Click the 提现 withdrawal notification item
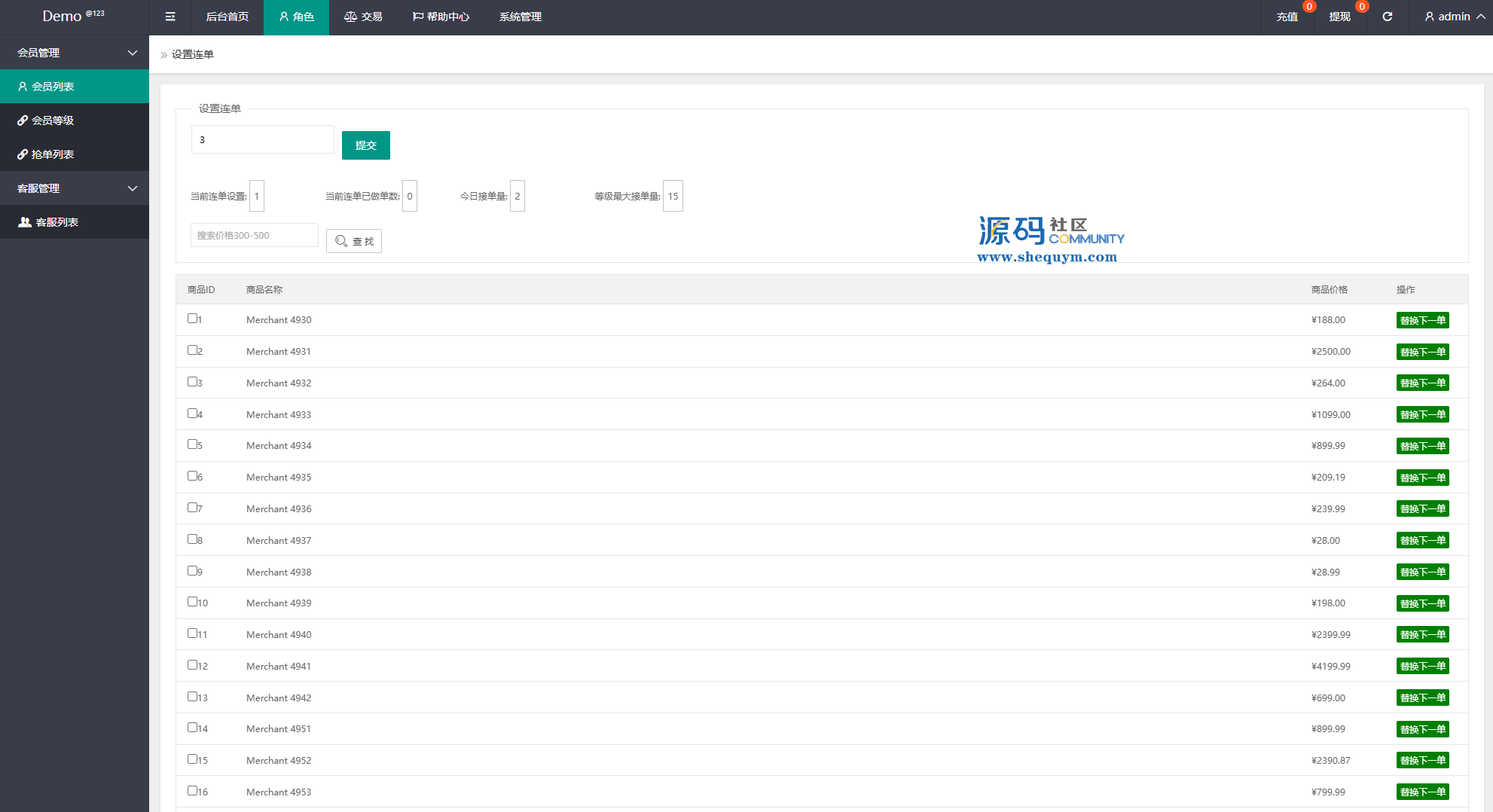This screenshot has width=1493, height=812. point(1339,17)
